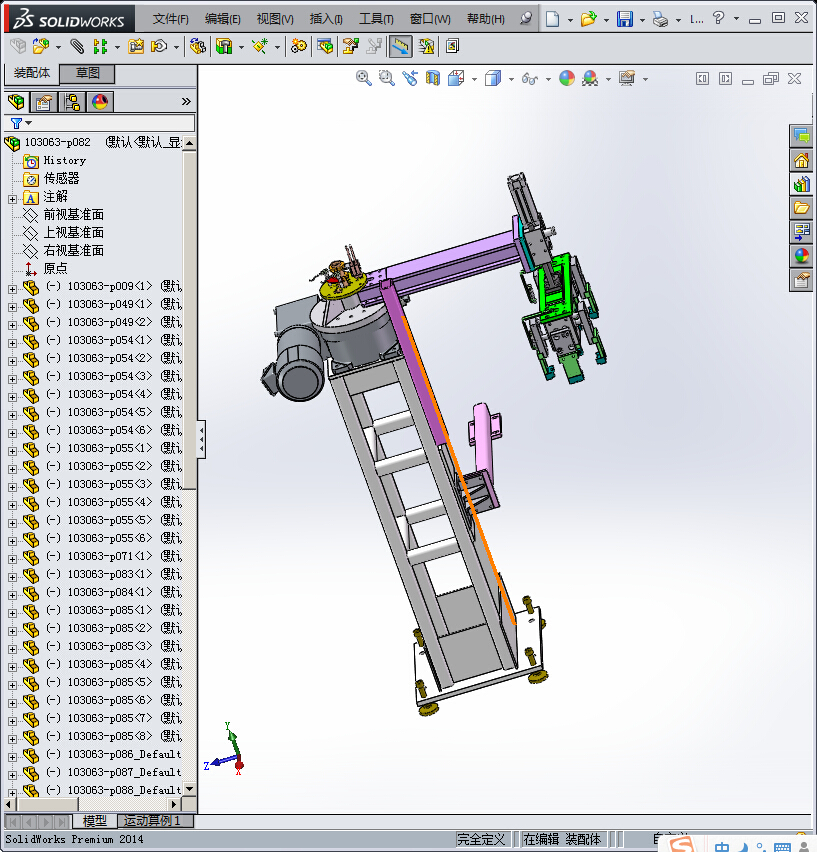
Task: Open the 视图(V) menu
Action: pos(275,19)
